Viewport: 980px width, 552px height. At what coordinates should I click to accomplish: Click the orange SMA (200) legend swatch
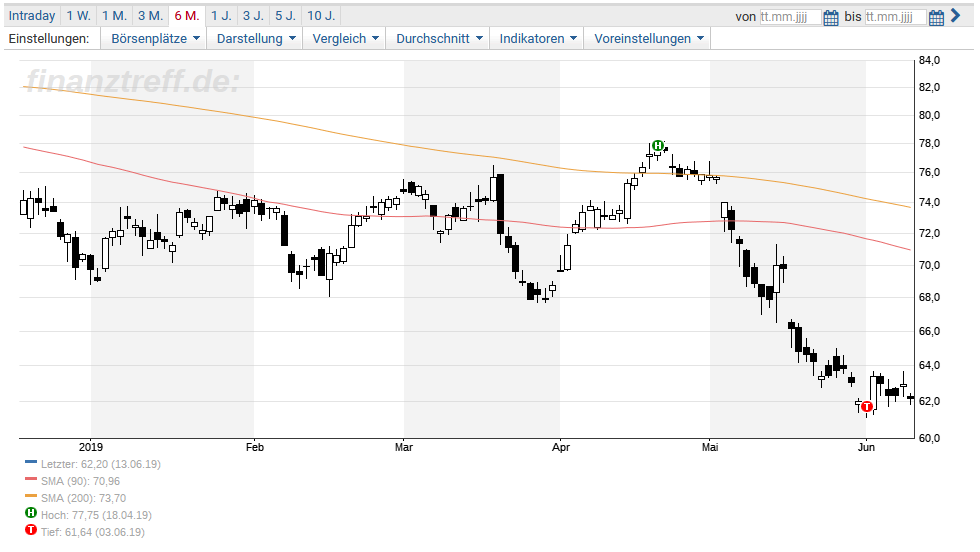(x=31, y=496)
